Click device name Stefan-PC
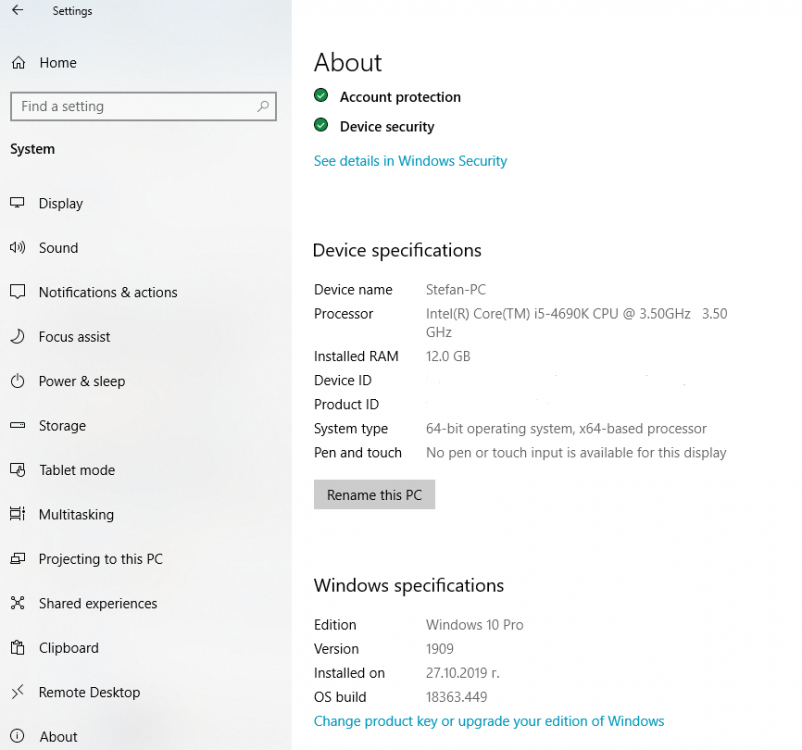802x750 pixels. click(456, 290)
